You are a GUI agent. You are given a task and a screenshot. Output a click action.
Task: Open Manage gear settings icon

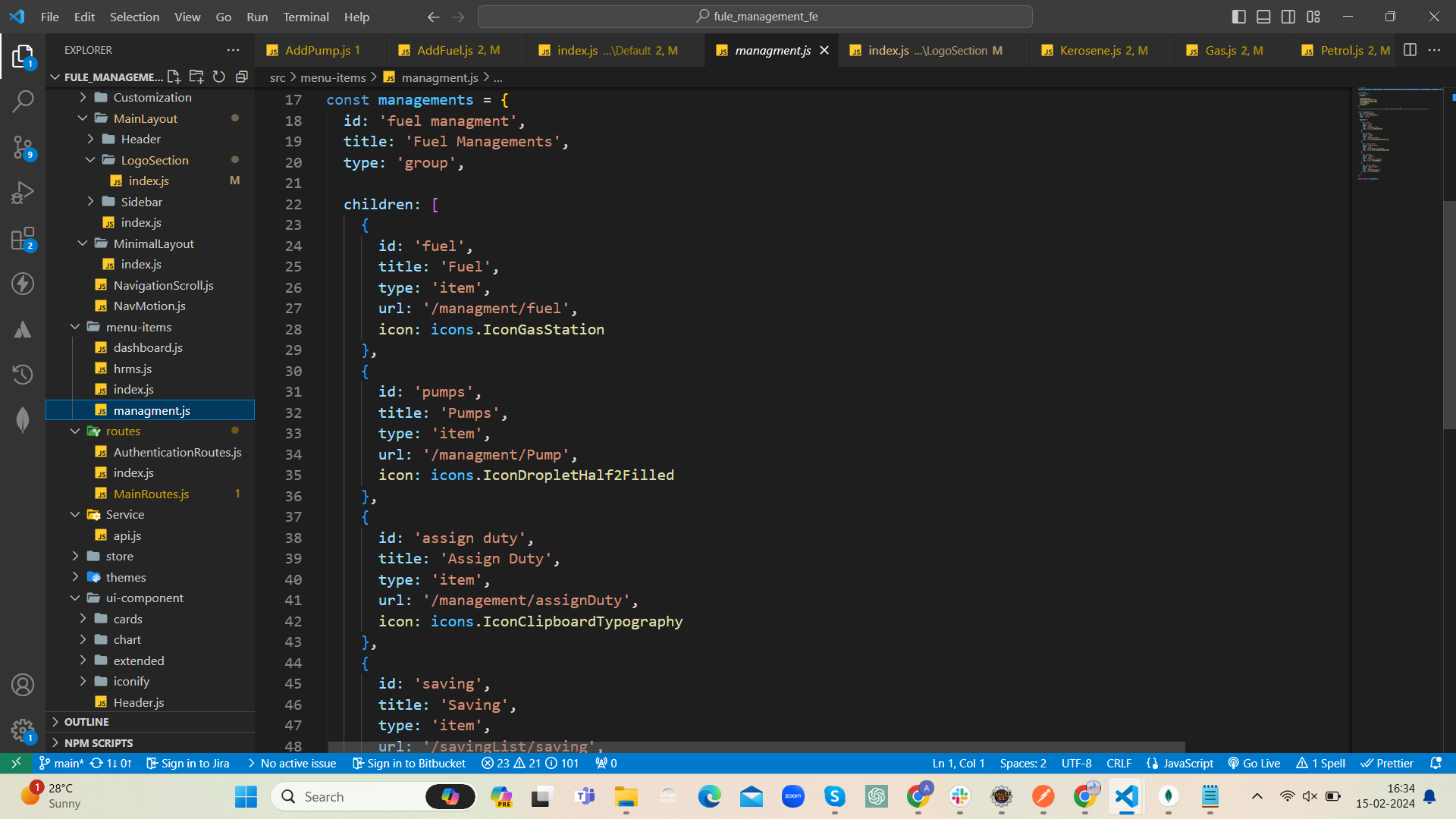[x=23, y=731]
